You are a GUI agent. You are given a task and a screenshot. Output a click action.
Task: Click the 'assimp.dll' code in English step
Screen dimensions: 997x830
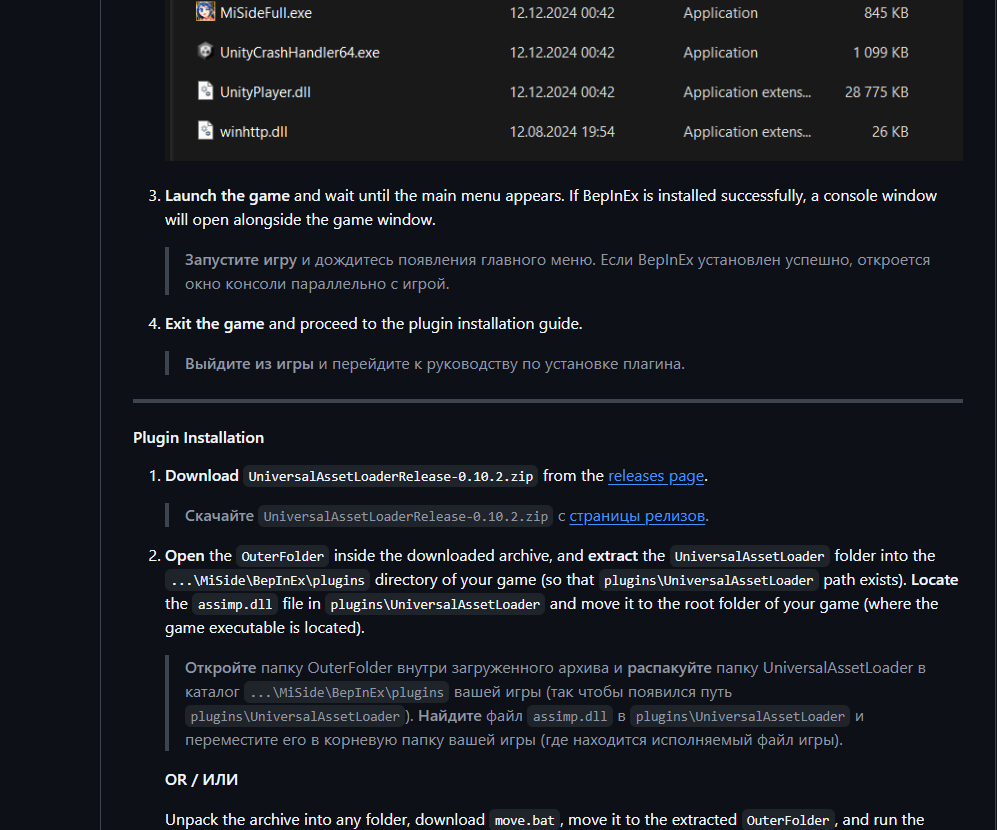click(233, 604)
